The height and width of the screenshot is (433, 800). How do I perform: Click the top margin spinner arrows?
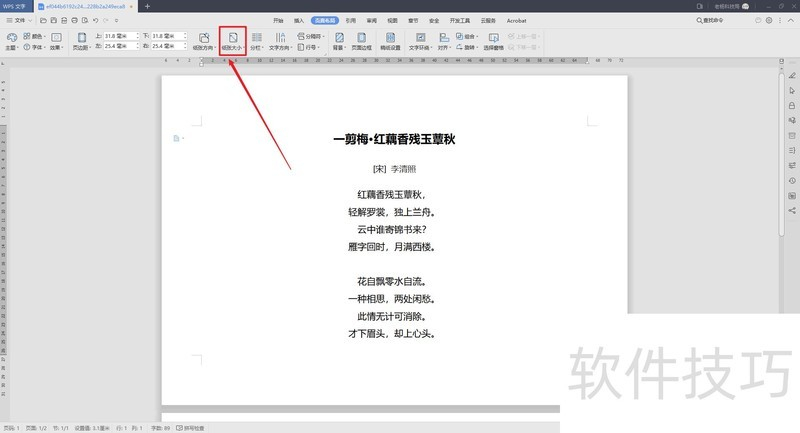click(x=137, y=36)
